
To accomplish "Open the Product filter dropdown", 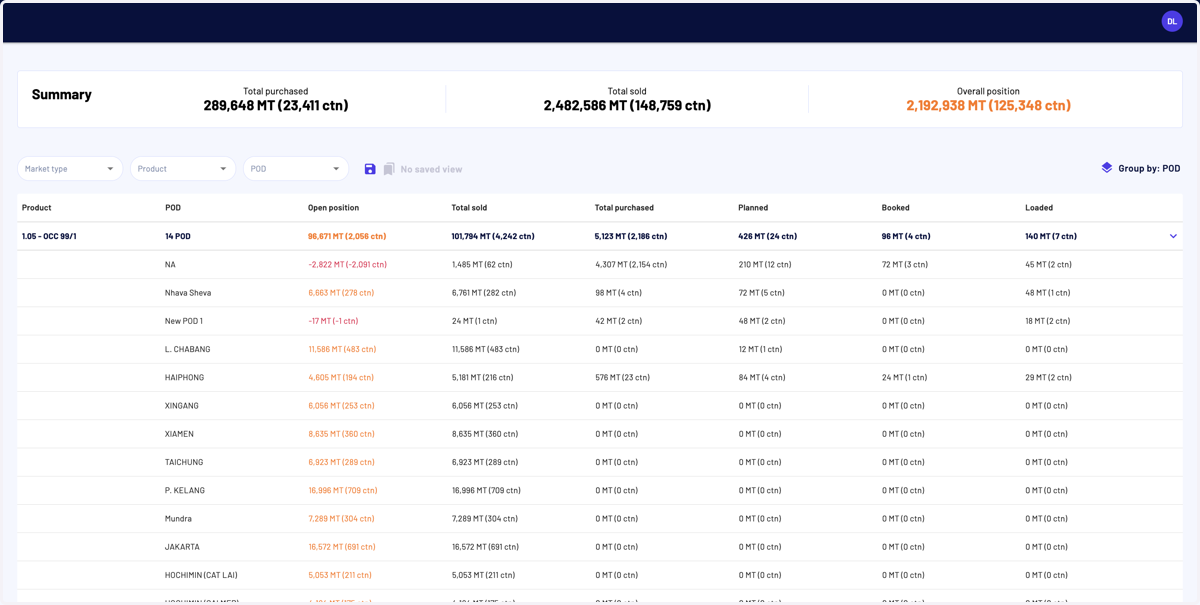I will point(183,169).
